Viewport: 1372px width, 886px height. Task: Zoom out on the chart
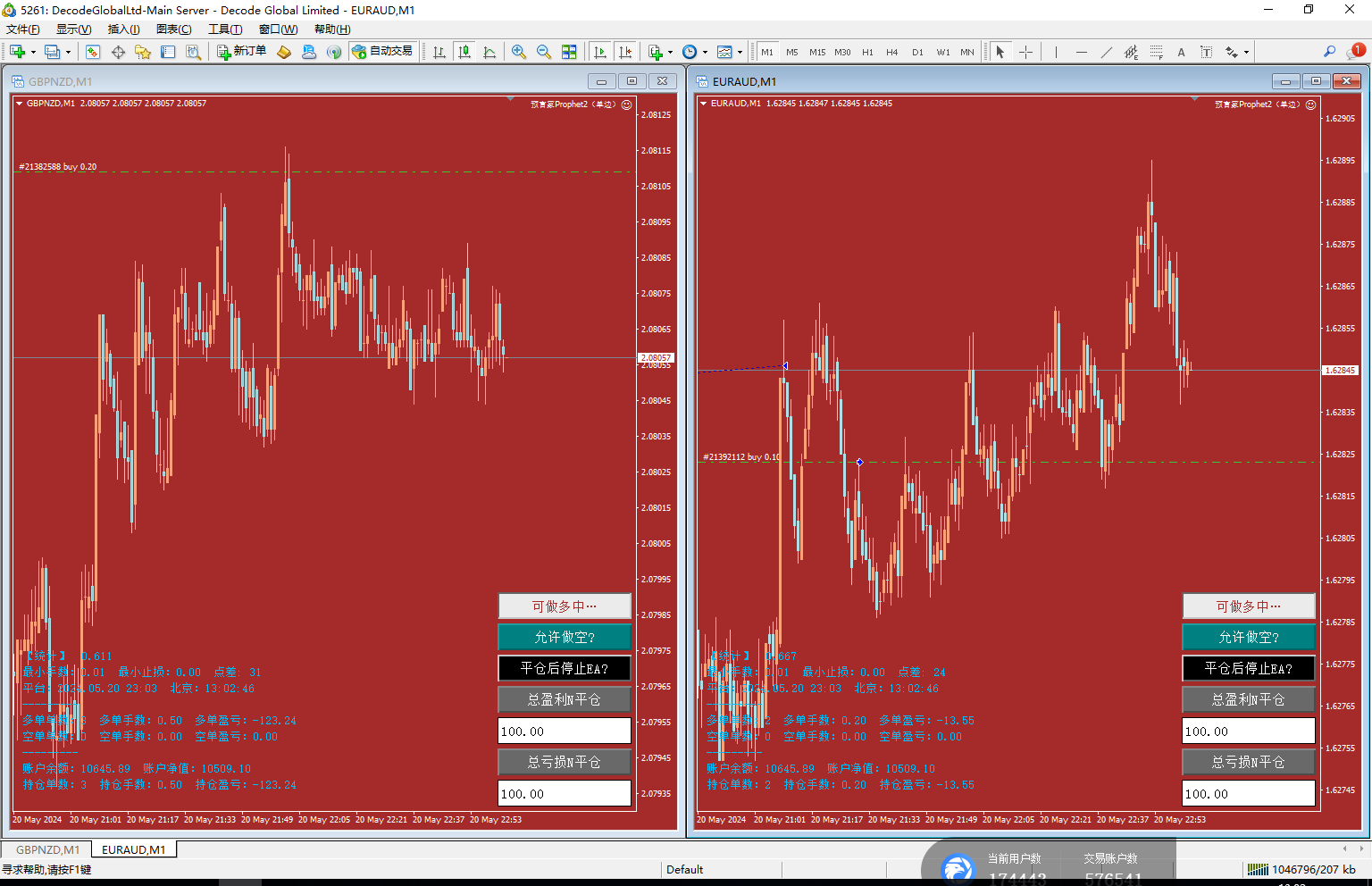[x=543, y=52]
